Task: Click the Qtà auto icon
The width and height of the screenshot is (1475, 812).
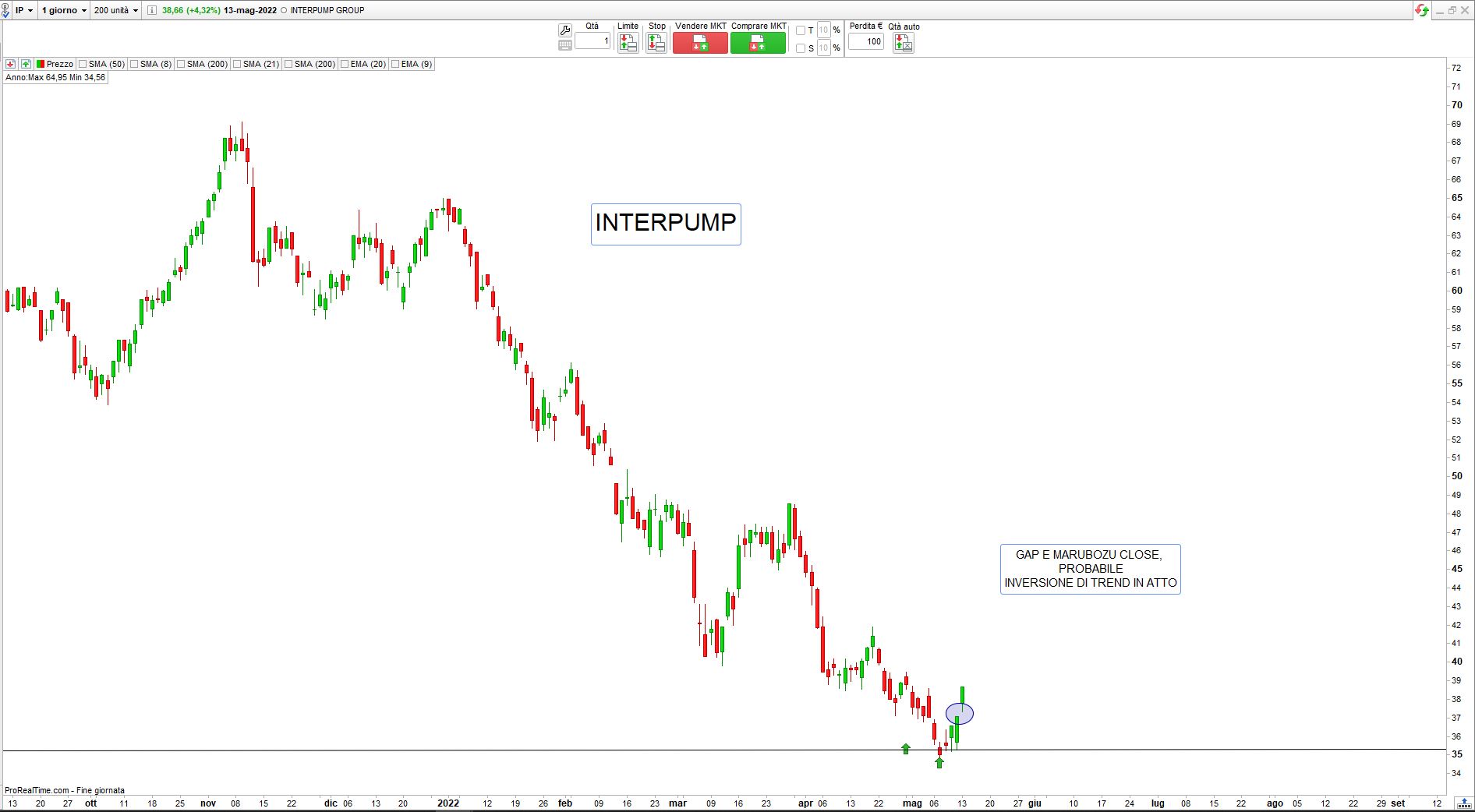Action: tap(903, 44)
